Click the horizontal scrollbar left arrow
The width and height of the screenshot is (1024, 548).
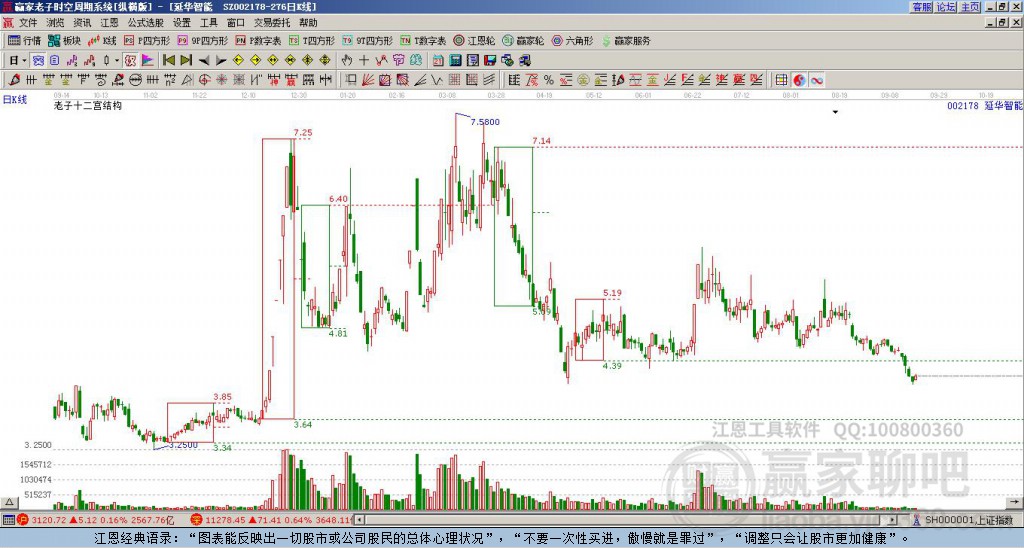click(359, 520)
